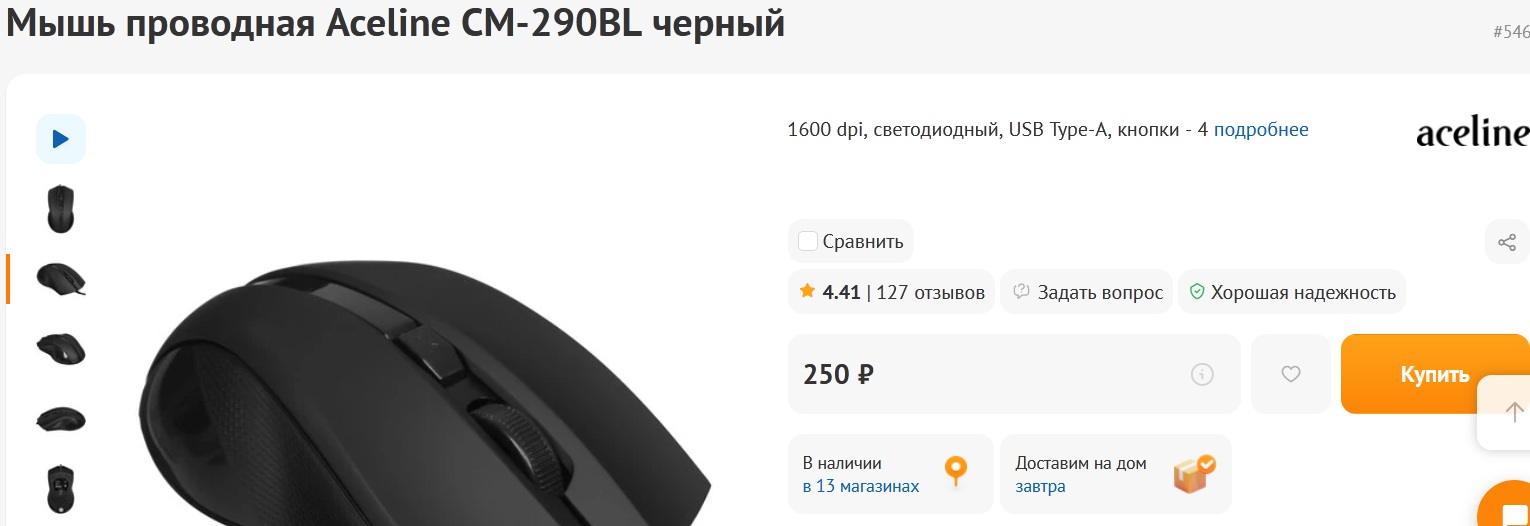Click the store location pin icon
Image resolution: width=1530 pixels, height=526 pixels.
pyautogui.click(x=956, y=471)
